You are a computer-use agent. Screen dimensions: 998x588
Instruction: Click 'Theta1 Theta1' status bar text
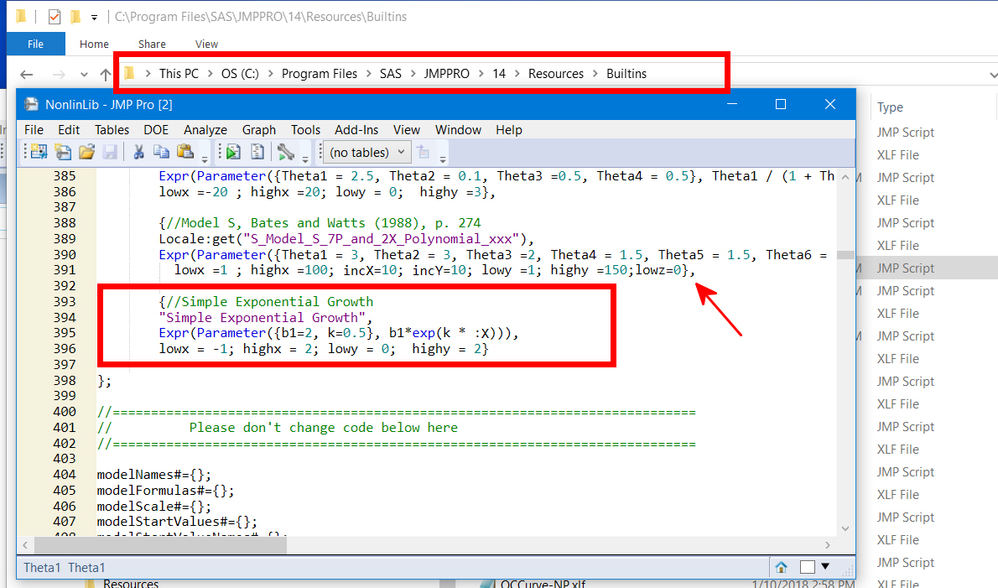(64, 568)
